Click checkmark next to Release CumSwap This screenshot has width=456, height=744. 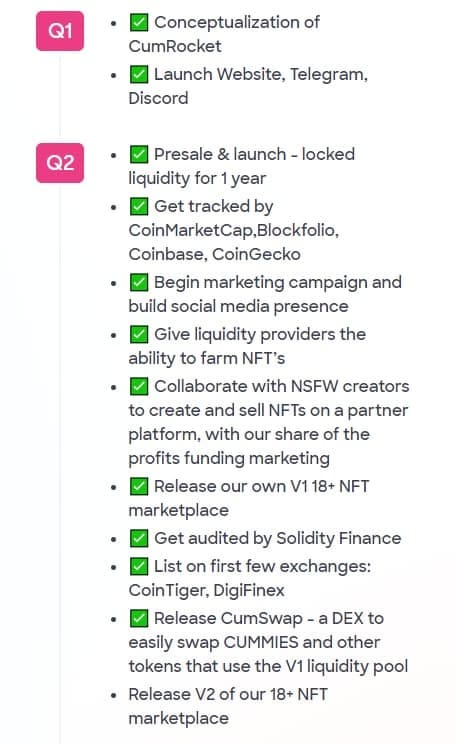click(x=139, y=618)
